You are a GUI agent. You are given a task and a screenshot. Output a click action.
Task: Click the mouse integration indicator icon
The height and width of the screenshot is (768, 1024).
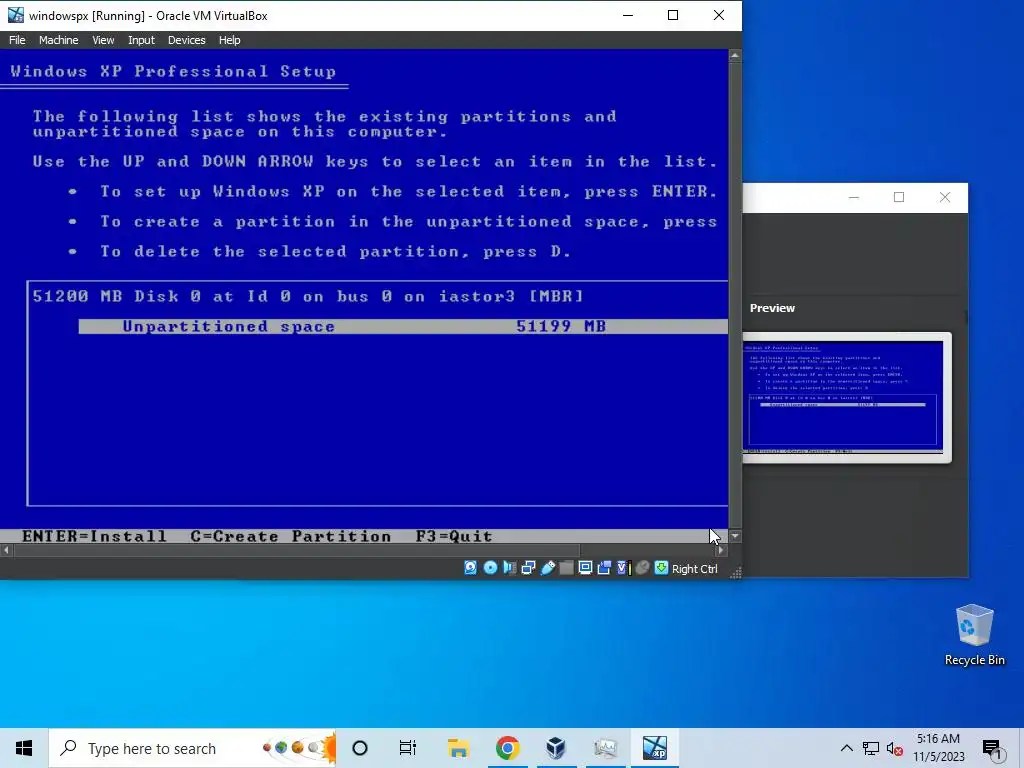point(643,568)
